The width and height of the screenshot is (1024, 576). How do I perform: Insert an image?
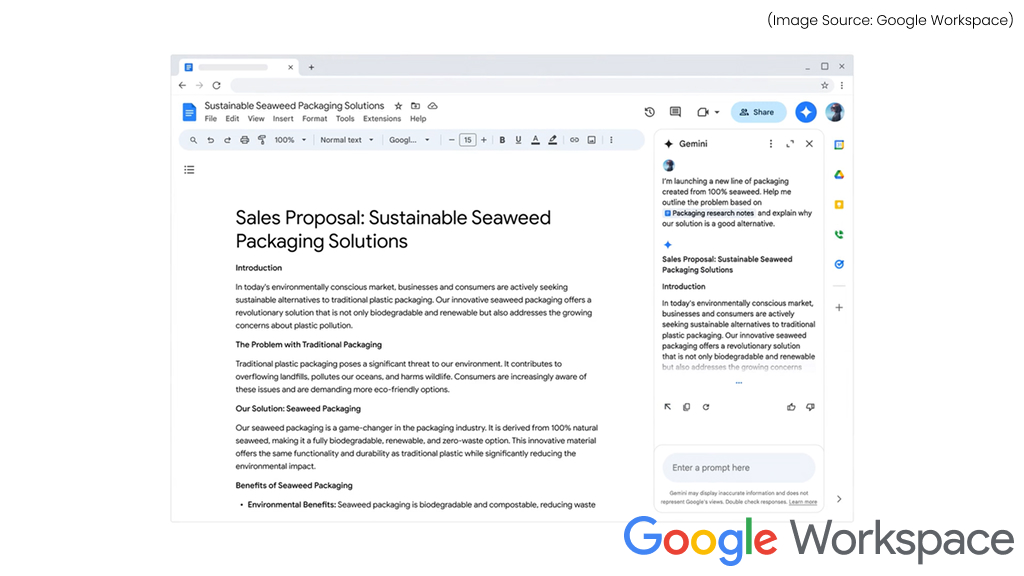(592, 140)
